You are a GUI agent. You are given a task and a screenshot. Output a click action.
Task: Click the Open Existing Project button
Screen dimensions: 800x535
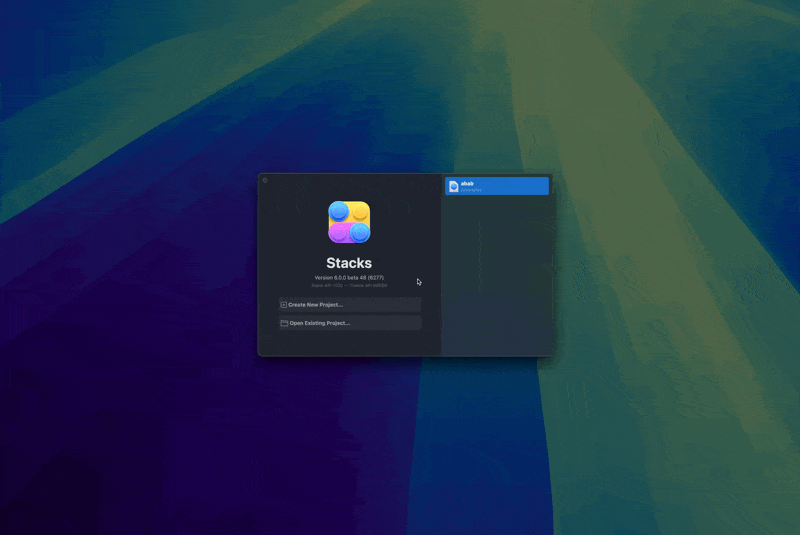click(349, 323)
